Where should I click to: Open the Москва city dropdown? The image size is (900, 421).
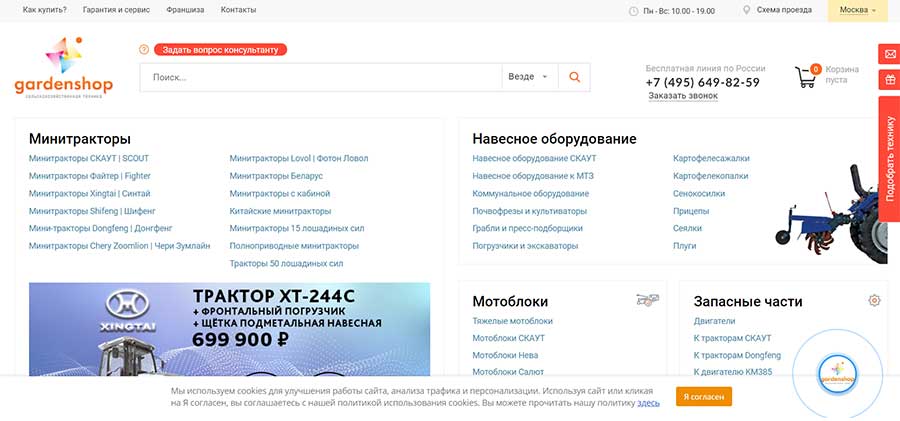coord(858,10)
